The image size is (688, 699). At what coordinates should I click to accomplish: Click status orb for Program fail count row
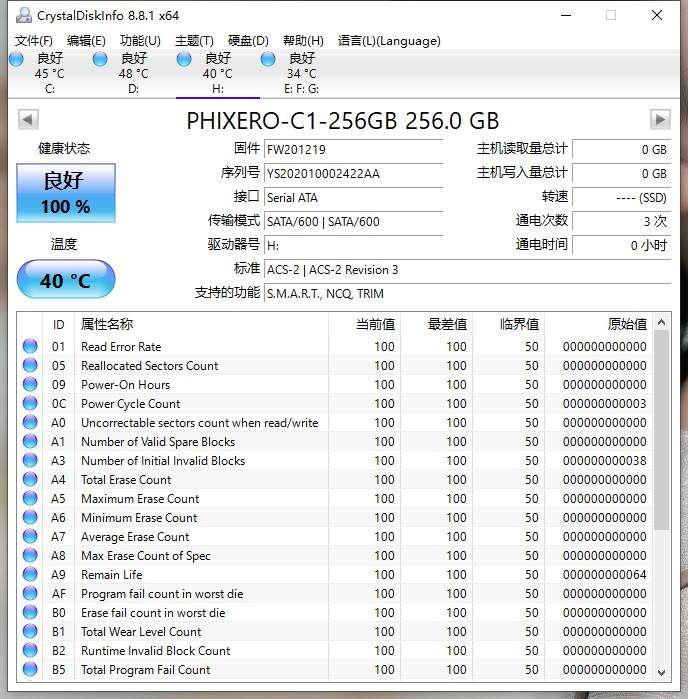coord(30,593)
